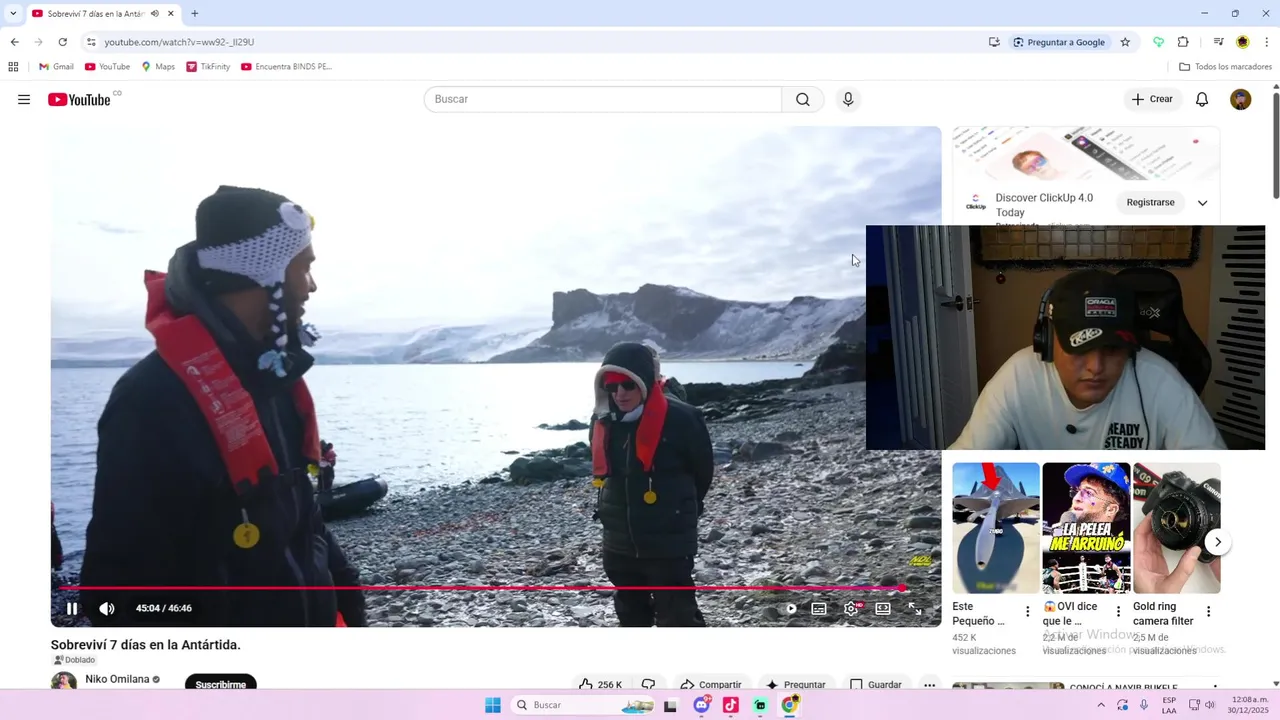Open the taskbar clock and date
The height and width of the screenshot is (720, 1280).
click(x=1250, y=705)
